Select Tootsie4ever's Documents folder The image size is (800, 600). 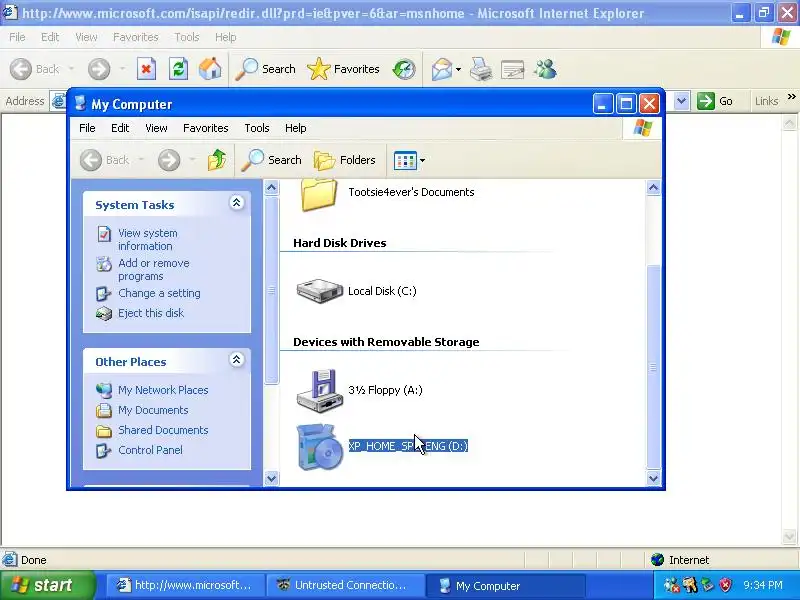point(388,194)
